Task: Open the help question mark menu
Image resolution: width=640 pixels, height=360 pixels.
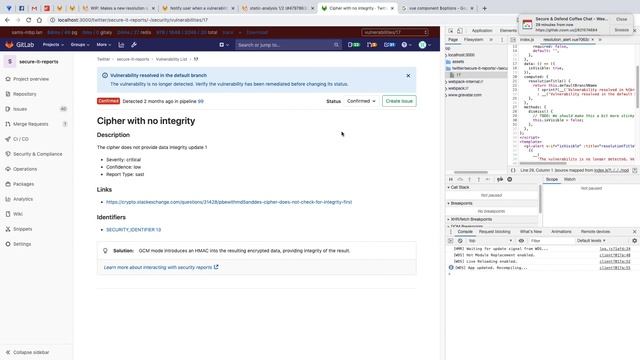Action: (406, 45)
